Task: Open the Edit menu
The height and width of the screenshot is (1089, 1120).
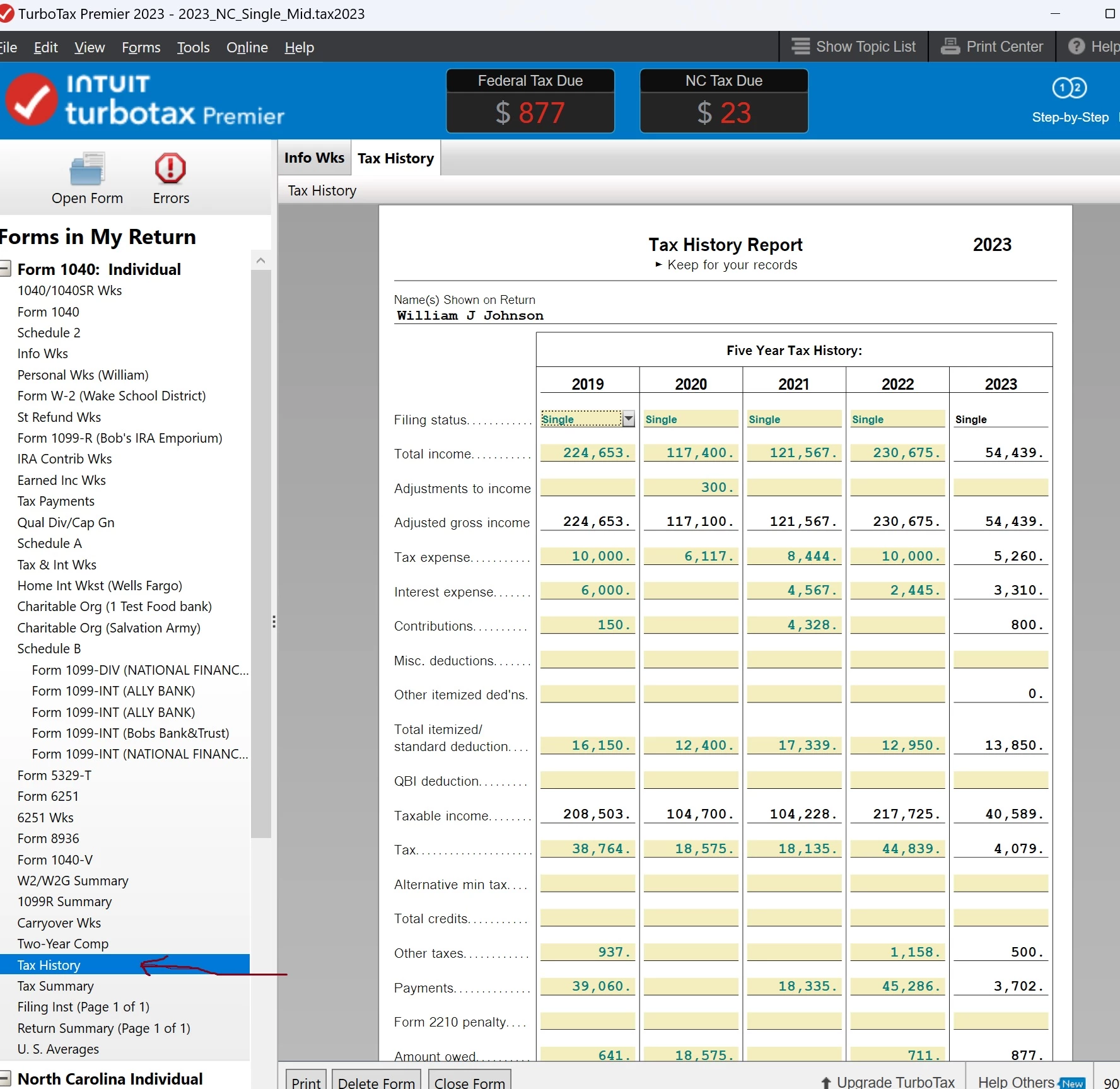Action: 45,47
